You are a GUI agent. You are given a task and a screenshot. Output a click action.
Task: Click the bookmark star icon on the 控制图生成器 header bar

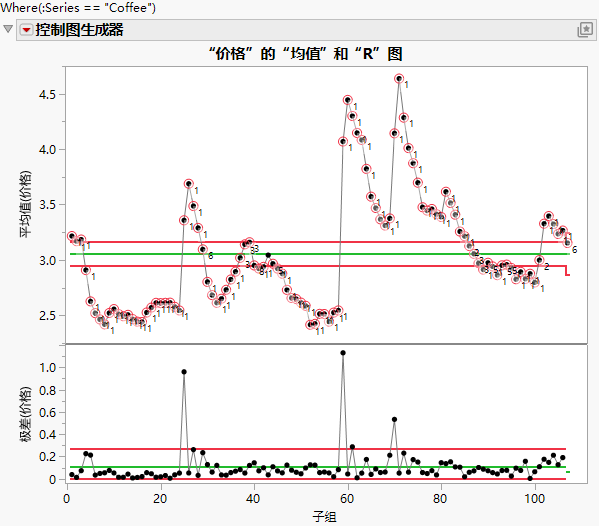585,29
